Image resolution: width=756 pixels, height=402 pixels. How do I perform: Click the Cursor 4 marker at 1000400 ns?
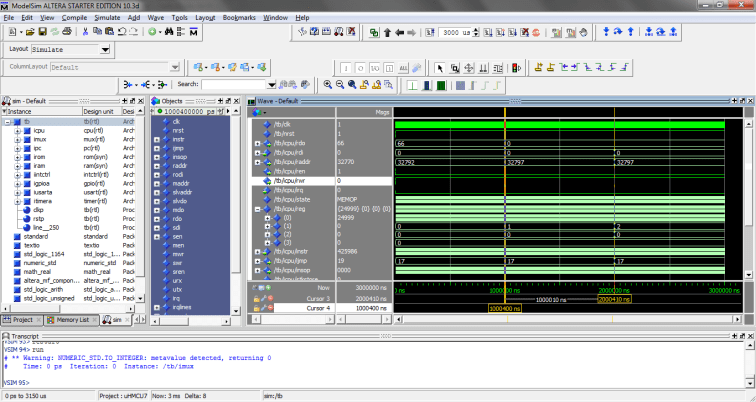[504, 308]
